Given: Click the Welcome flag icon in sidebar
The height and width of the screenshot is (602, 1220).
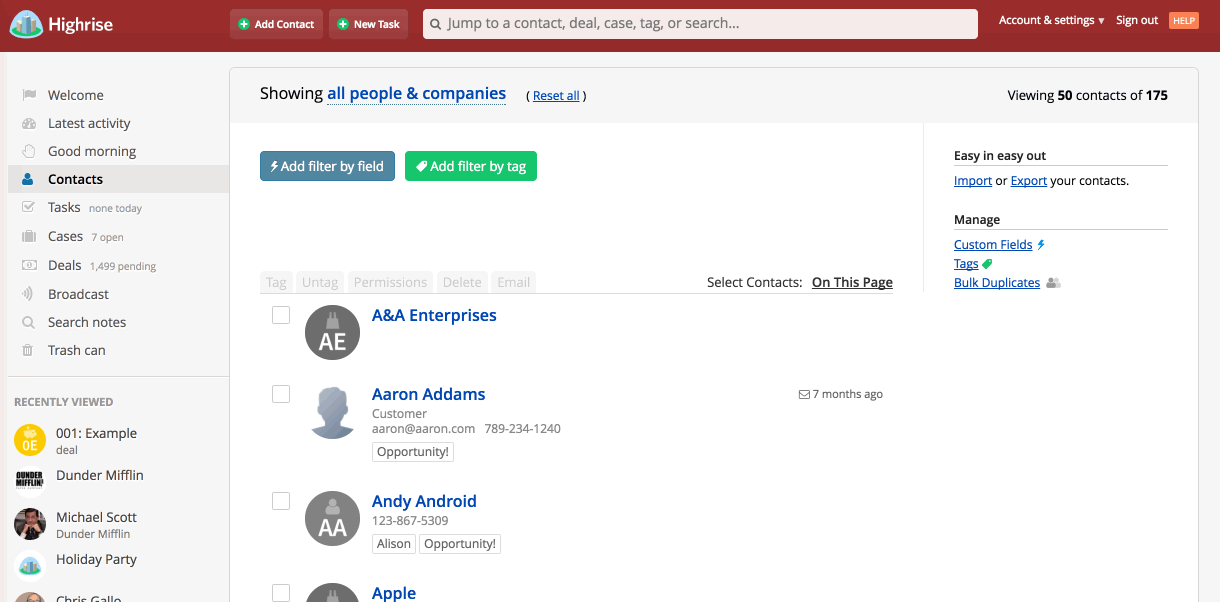Looking at the screenshot, I should point(29,95).
